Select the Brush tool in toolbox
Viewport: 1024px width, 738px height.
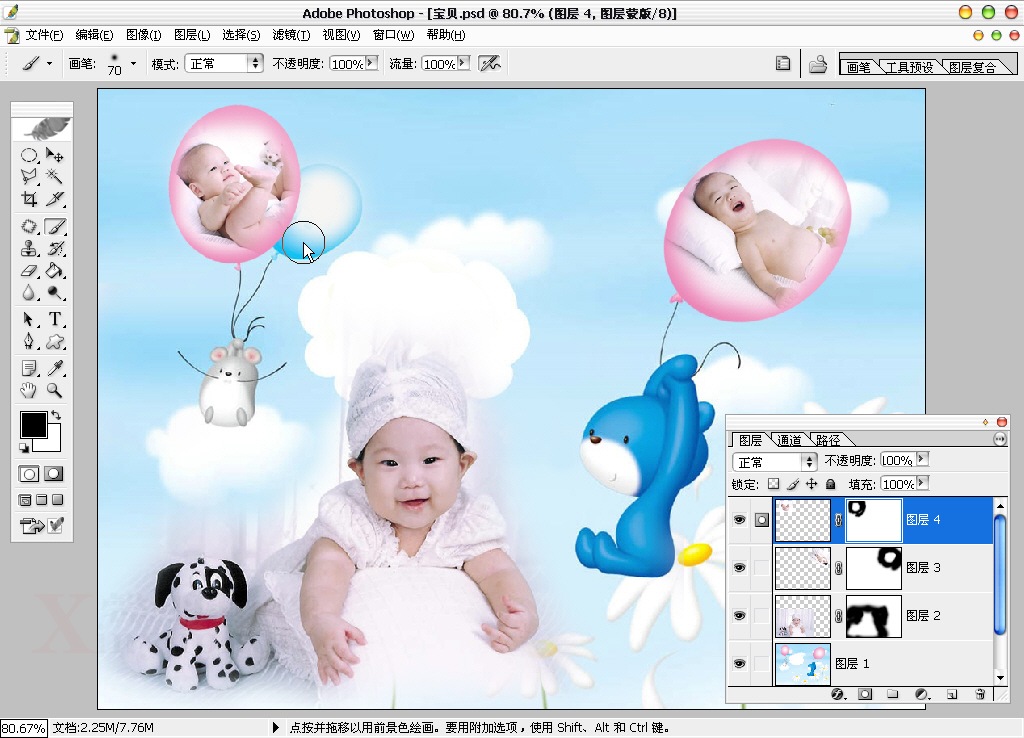(55, 227)
